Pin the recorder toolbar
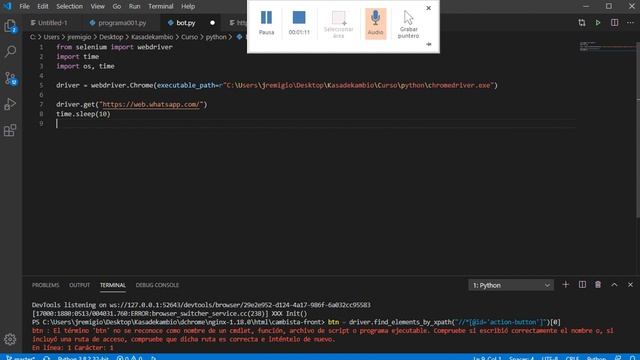 429,44
